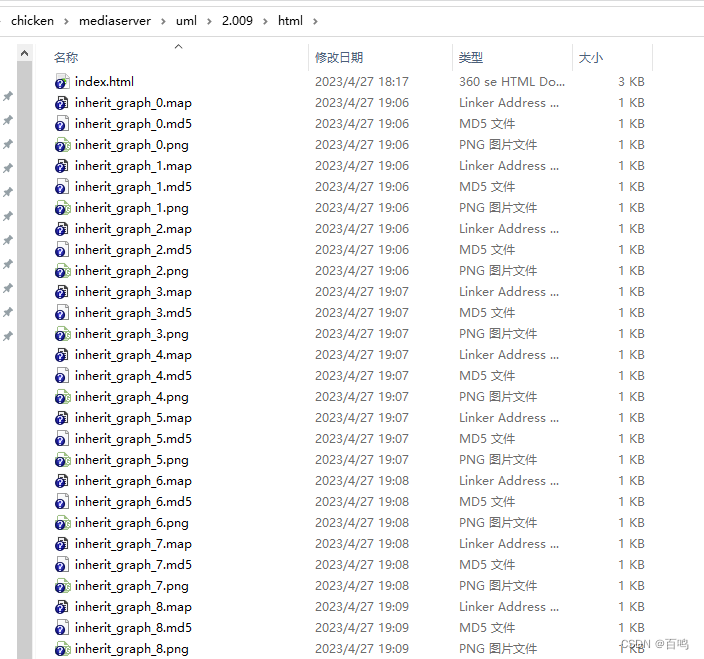Click the inherit_graph_3.png image icon
This screenshot has height=659, width=704.
62,334
